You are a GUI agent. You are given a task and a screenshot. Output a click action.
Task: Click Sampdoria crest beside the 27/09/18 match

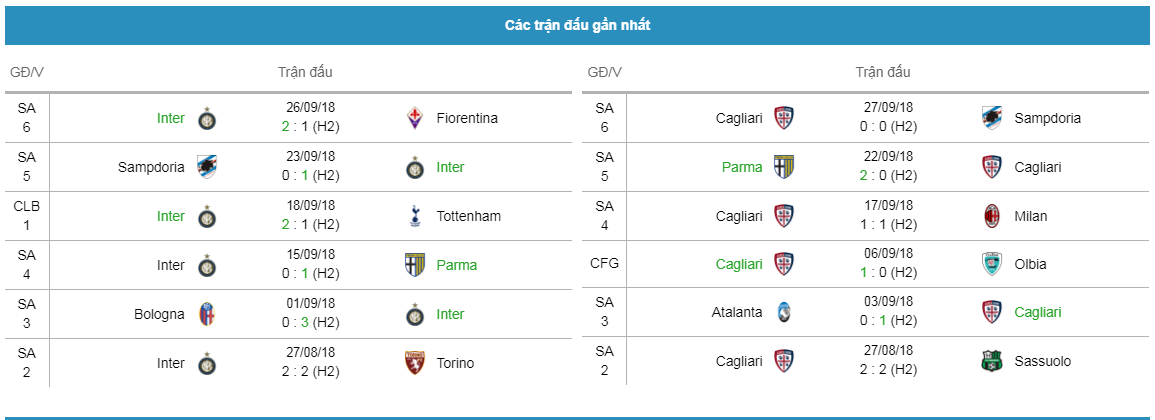[991, 118]
